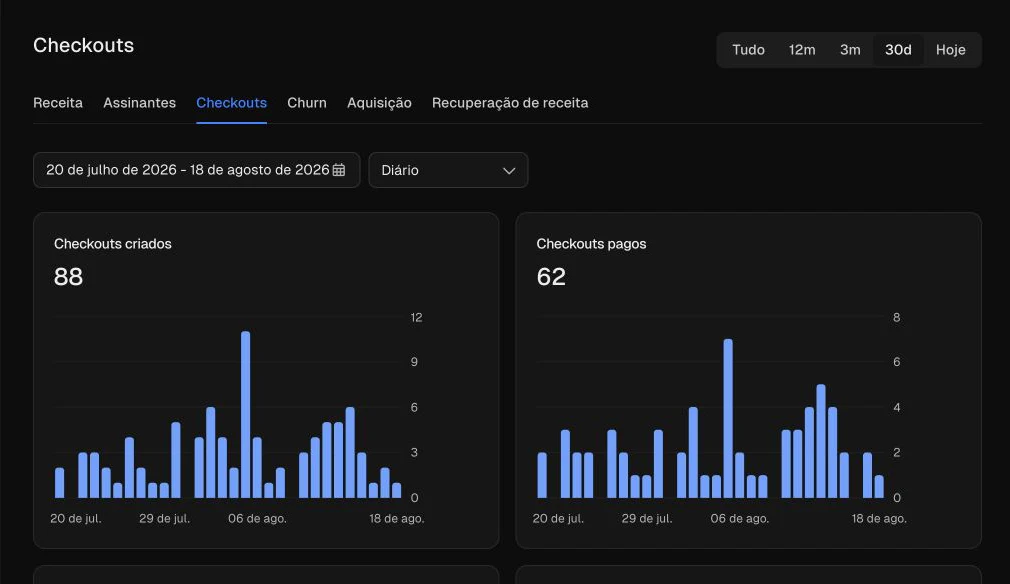Click the Checkouts page heading
The image size is (1010, 584).
84,45
